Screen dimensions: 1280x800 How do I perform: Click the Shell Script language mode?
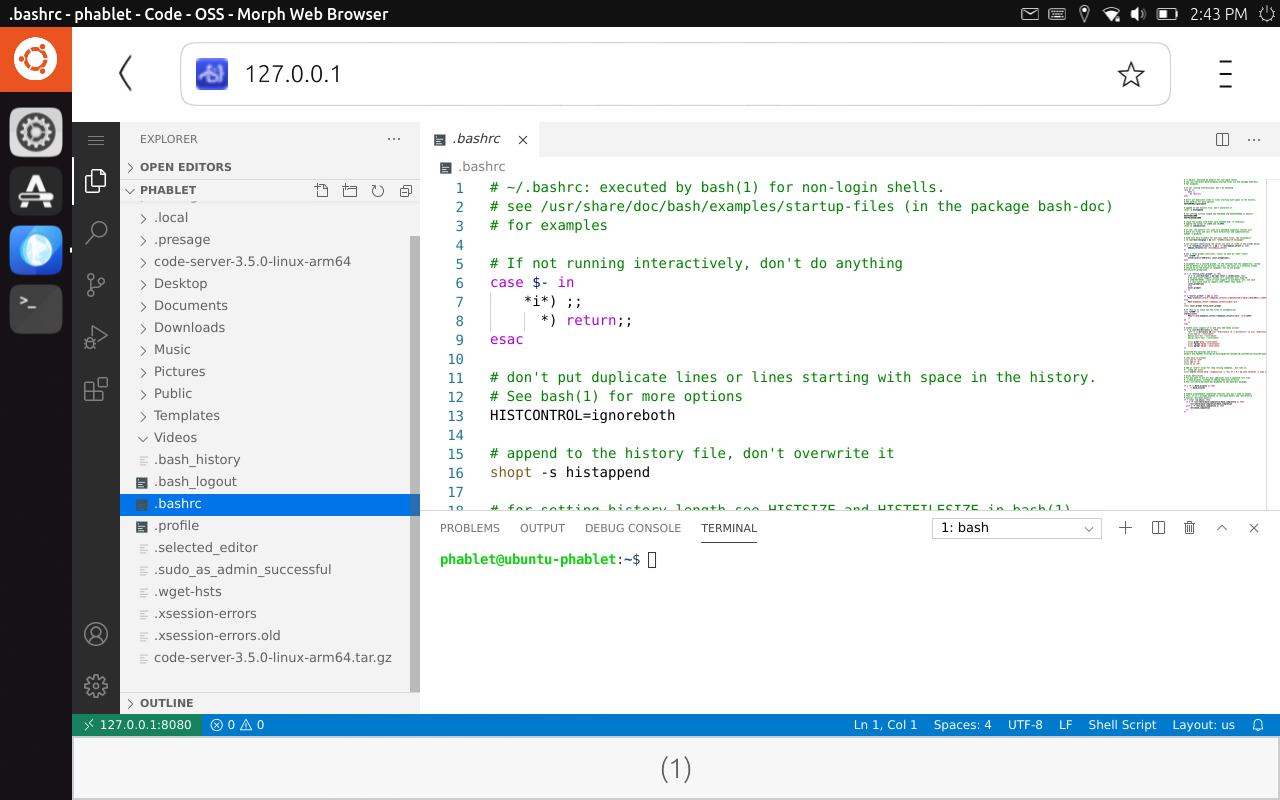(x=1122, y=725)
